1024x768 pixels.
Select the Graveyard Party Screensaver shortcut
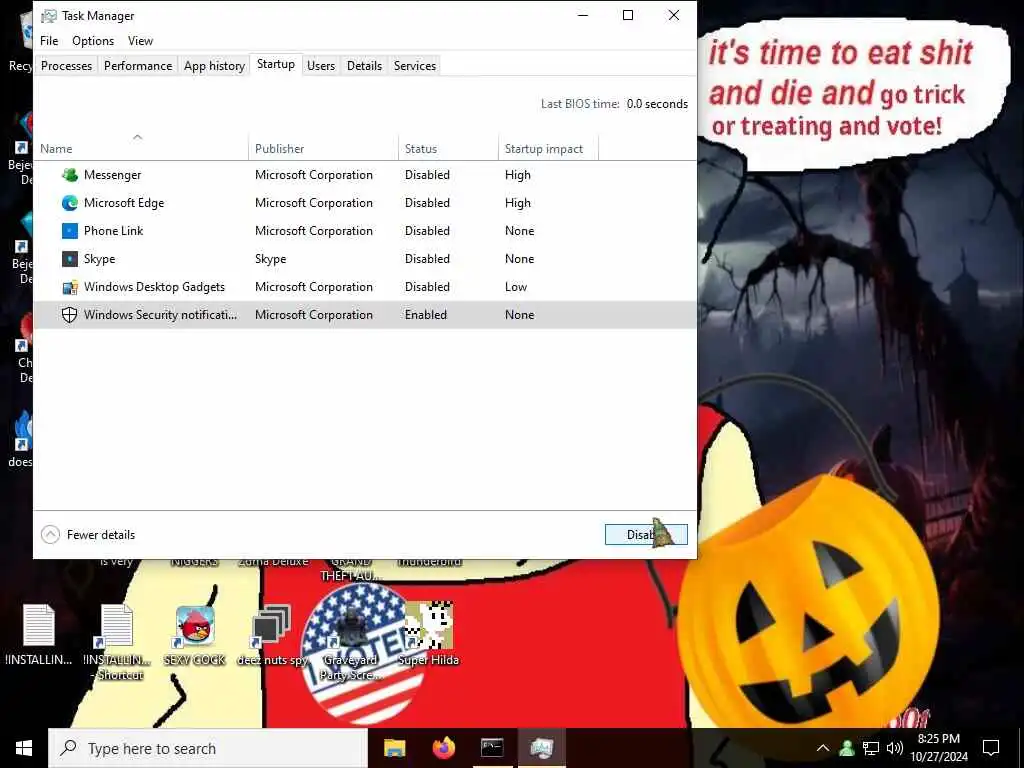(x=350, y=643)
